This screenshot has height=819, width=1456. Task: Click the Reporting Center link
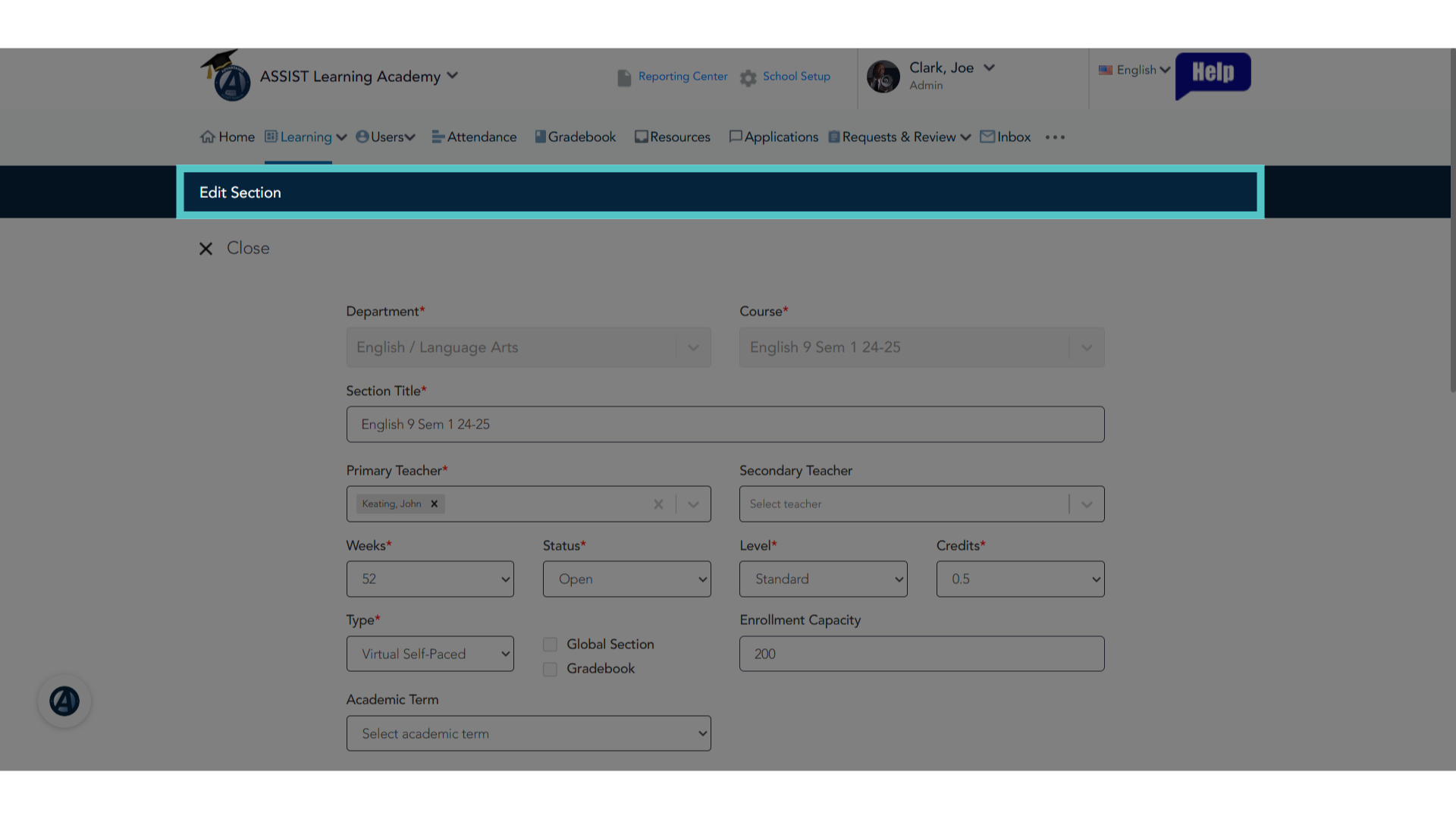(x=682, y=77)
